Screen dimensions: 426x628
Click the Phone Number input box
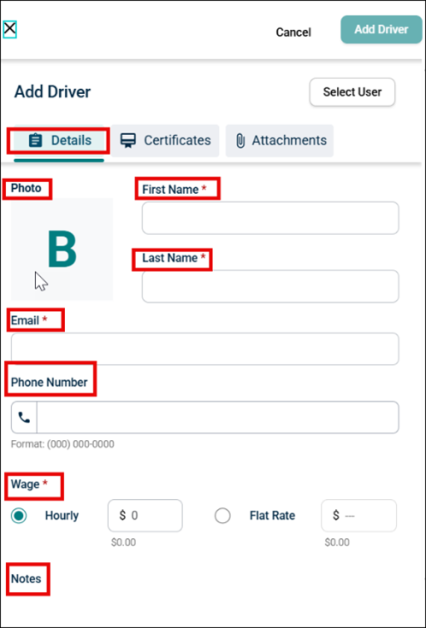click(218, 417)
